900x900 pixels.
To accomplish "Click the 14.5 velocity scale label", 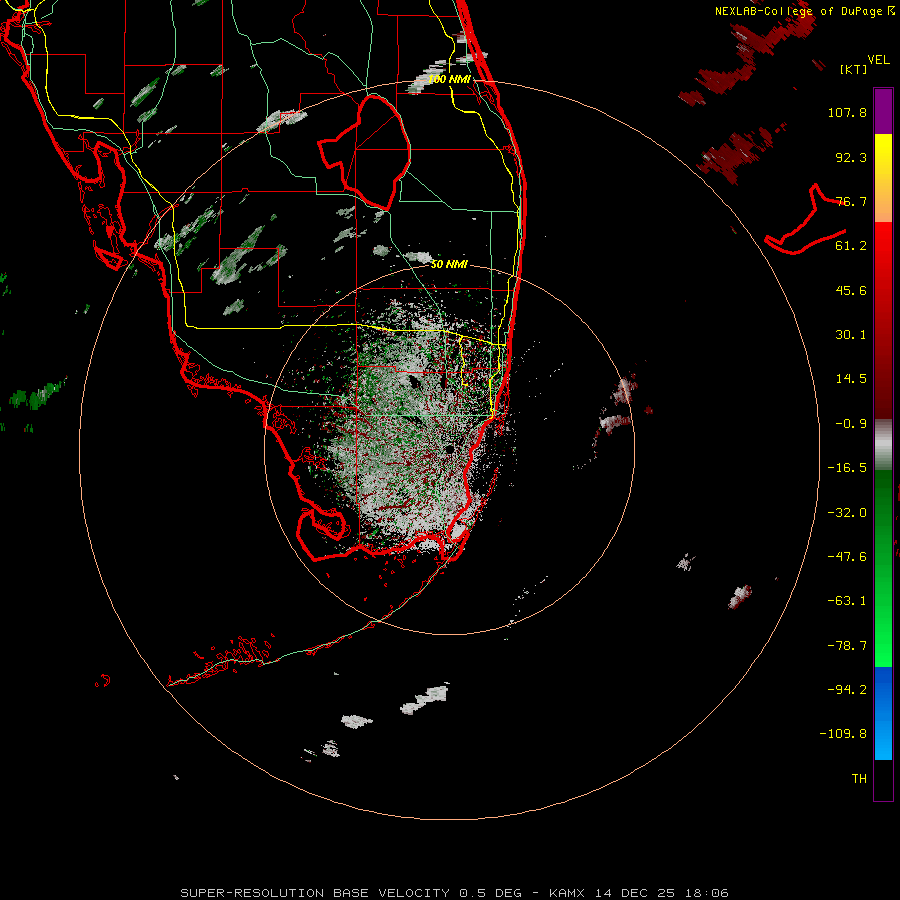I will [x=851, y=379].
